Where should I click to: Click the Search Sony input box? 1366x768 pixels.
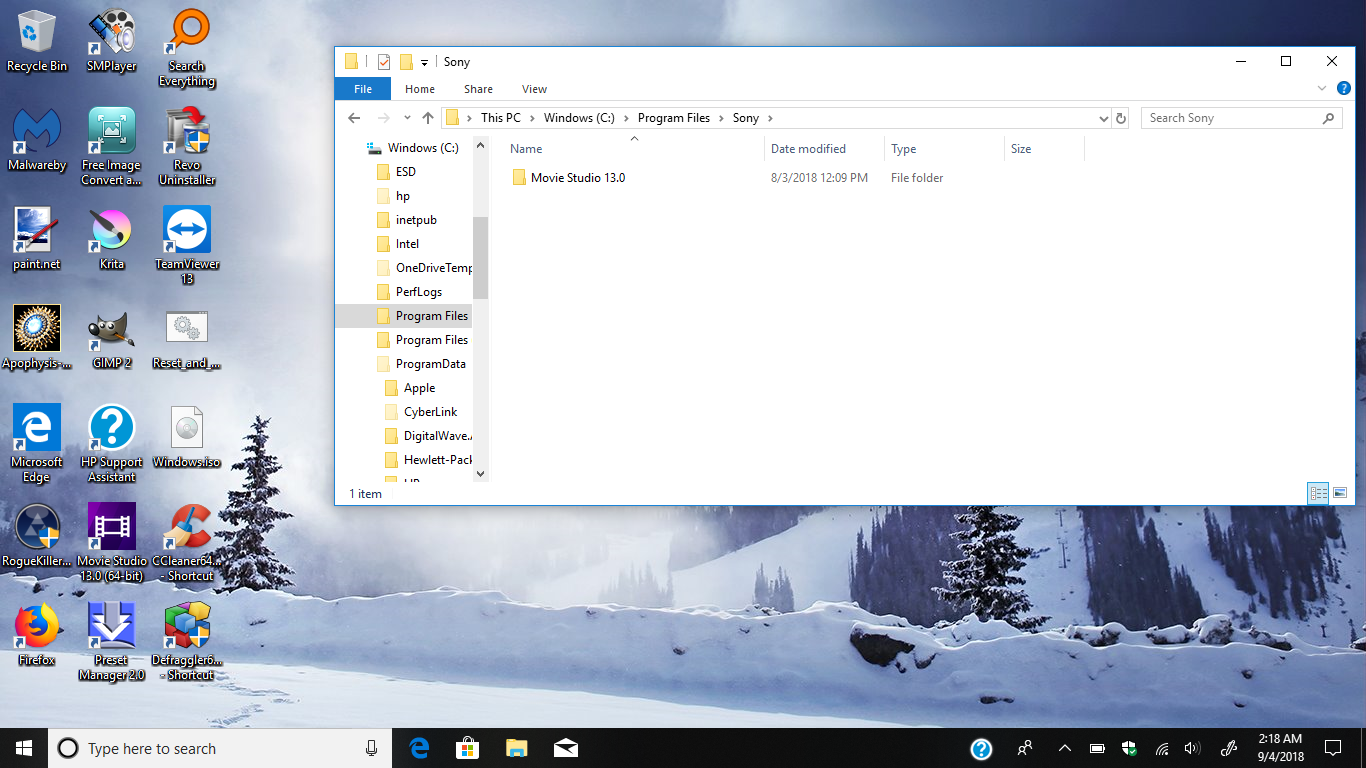click(x=1243, y=118)
